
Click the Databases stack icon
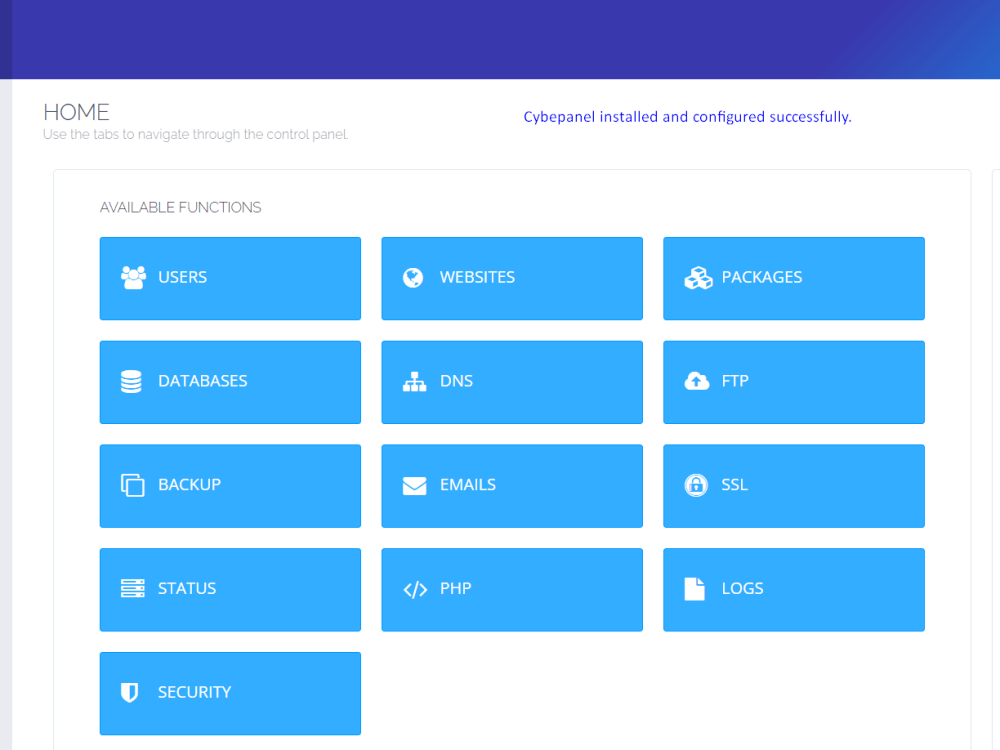(130, 381)
